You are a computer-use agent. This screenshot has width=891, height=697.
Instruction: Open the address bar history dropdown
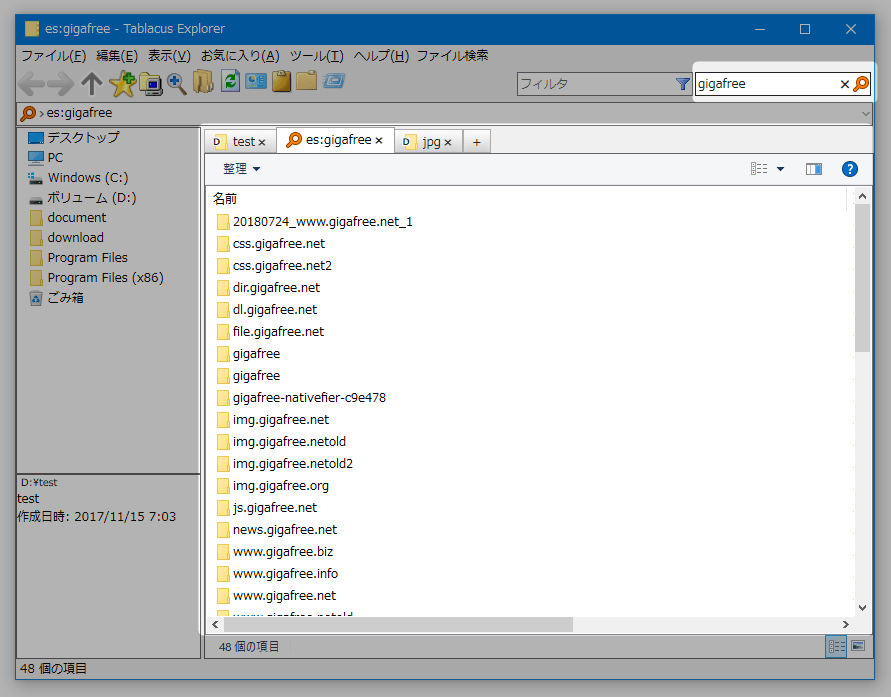tap(865, 114)
